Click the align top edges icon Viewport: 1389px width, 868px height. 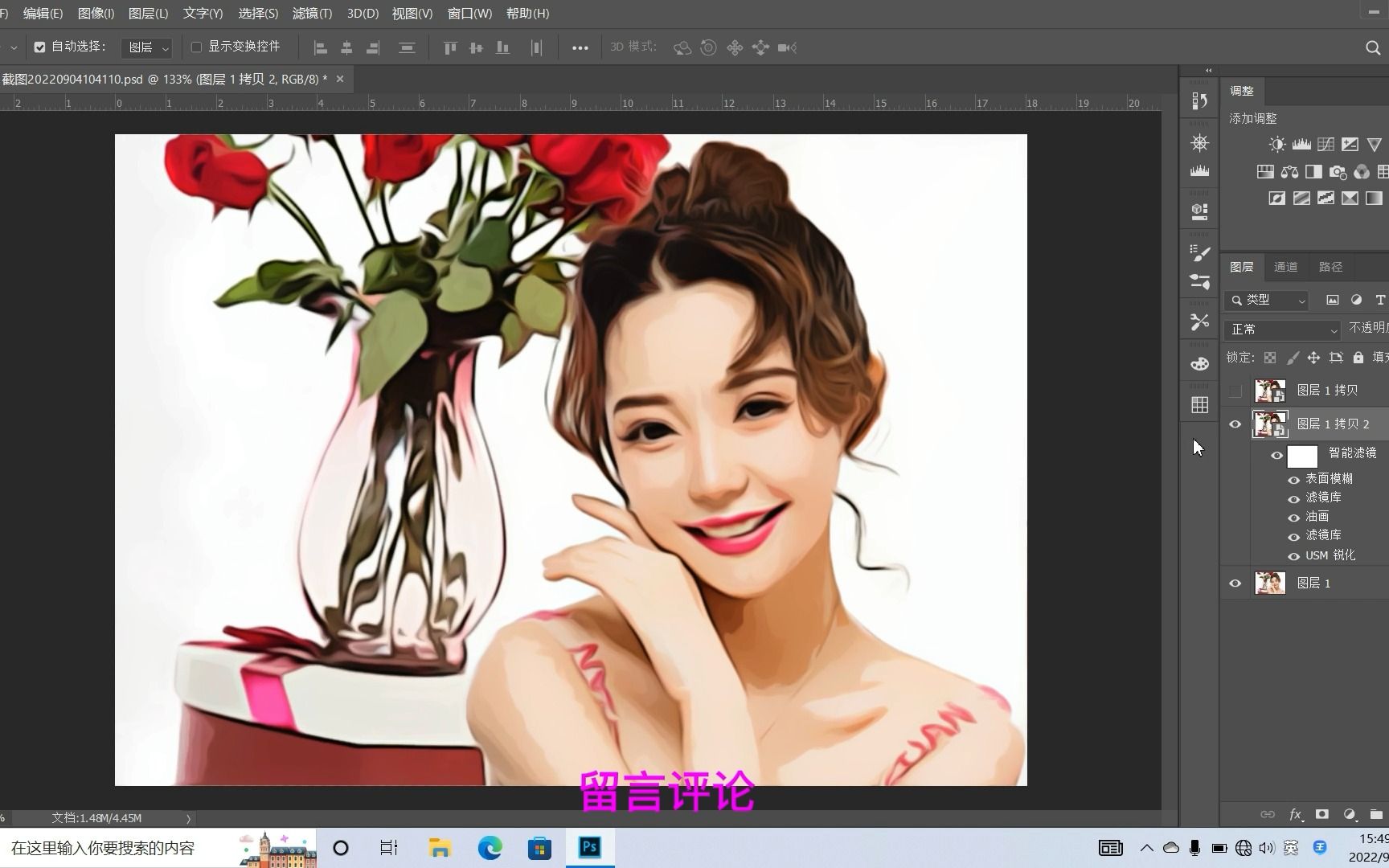[x=450, y=48]
